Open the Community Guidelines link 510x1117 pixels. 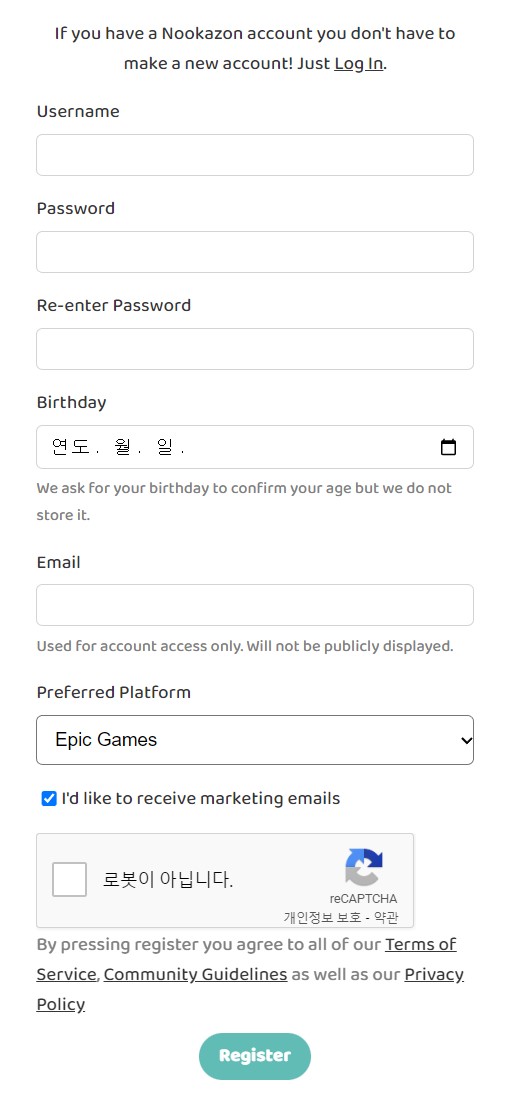pos(196,975)
